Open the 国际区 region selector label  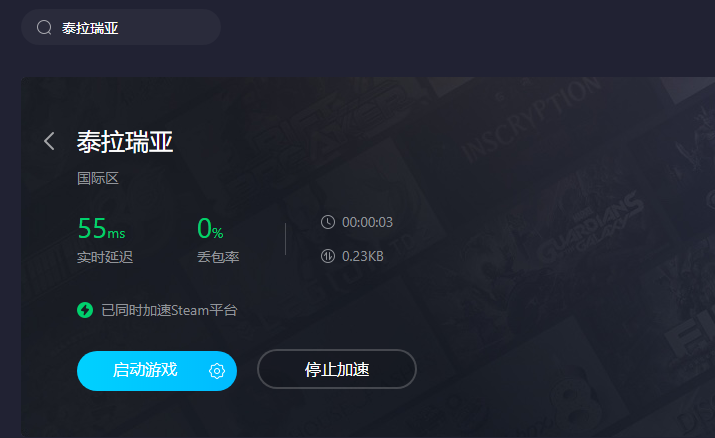[x=98, y=178]
